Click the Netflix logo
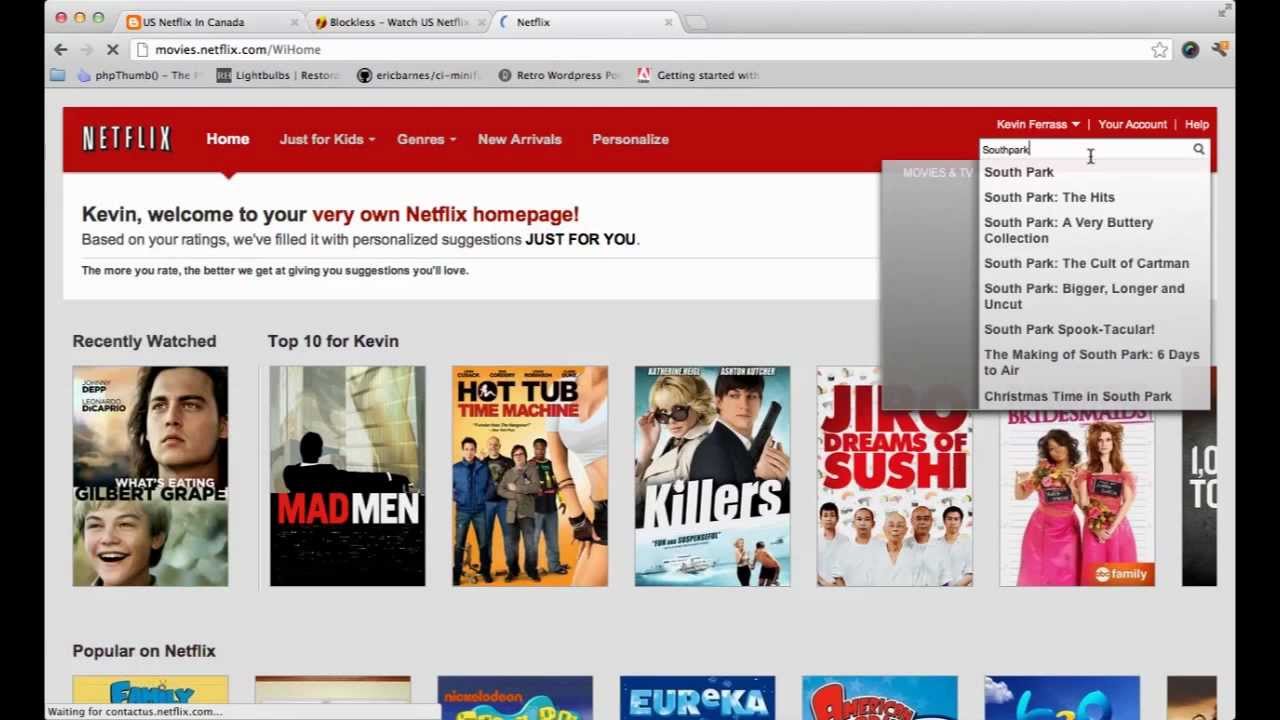 coord(127,139)
